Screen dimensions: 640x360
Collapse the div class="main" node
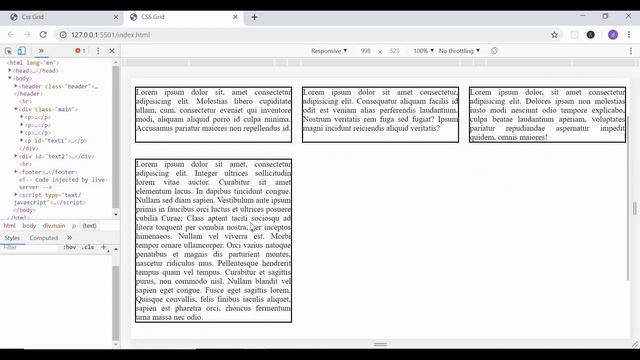click(16, 109)
